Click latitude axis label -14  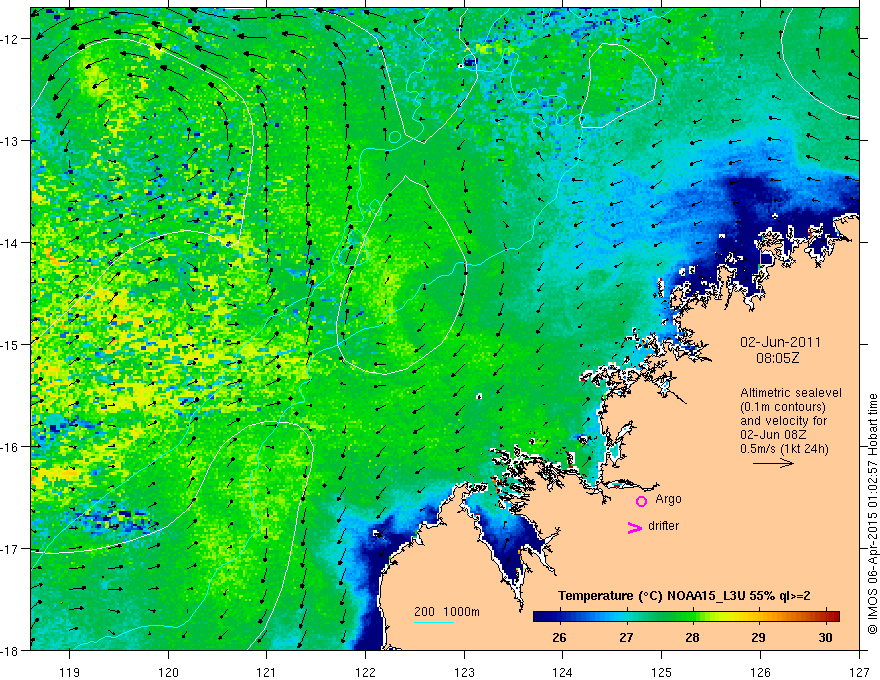pyautogui.click(x=11, y=243)
